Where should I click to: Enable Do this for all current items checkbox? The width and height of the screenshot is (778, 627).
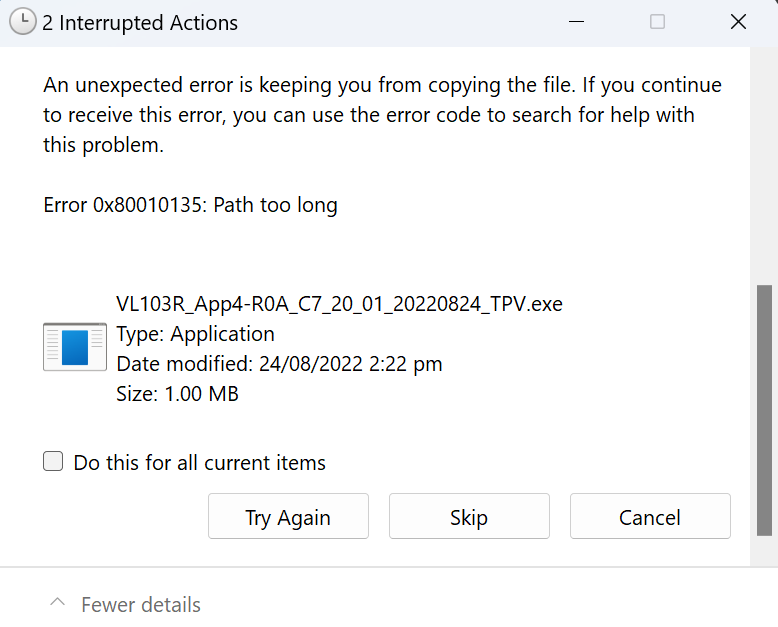pos(53,461)
